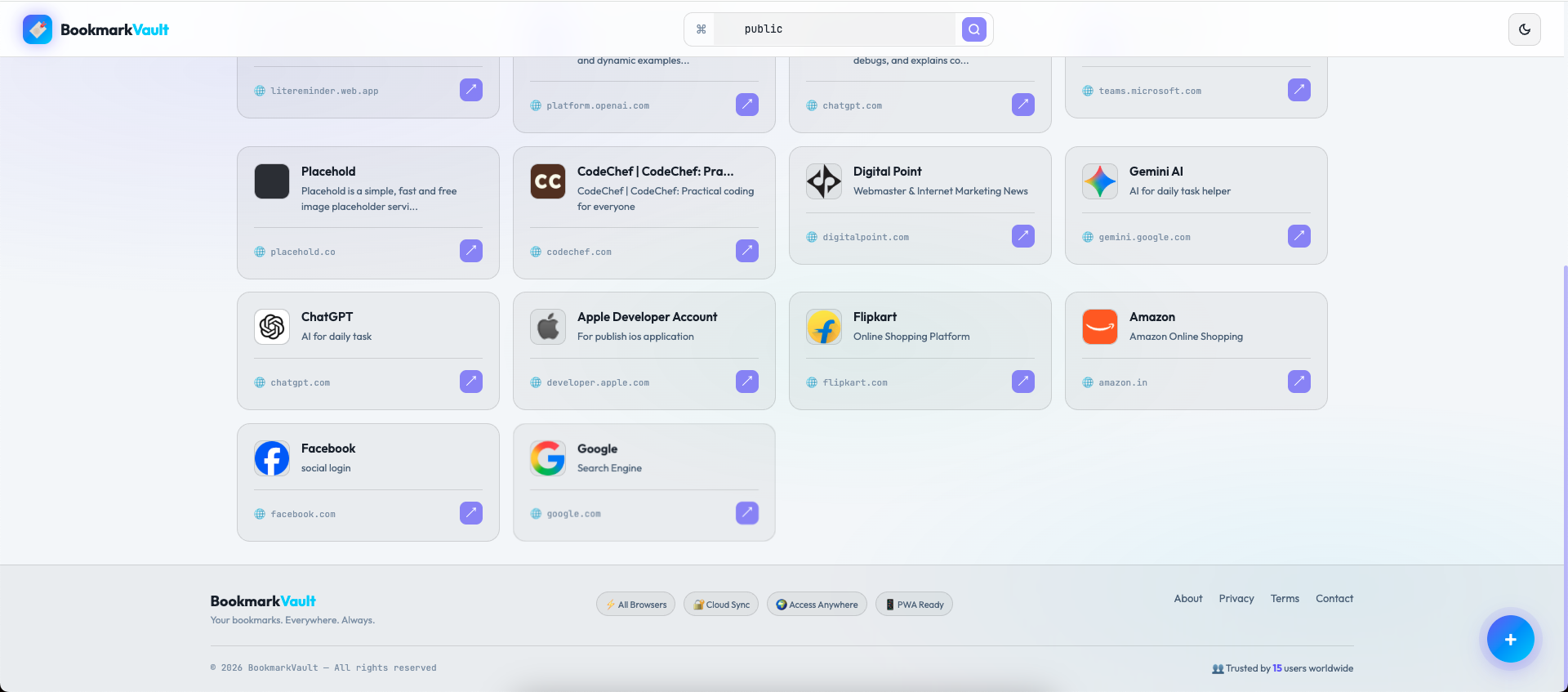The height and width of the screenshot is (692, 1568).
Task: Click the 'AI for daily task helper' description
Action: coord(1180,191)
